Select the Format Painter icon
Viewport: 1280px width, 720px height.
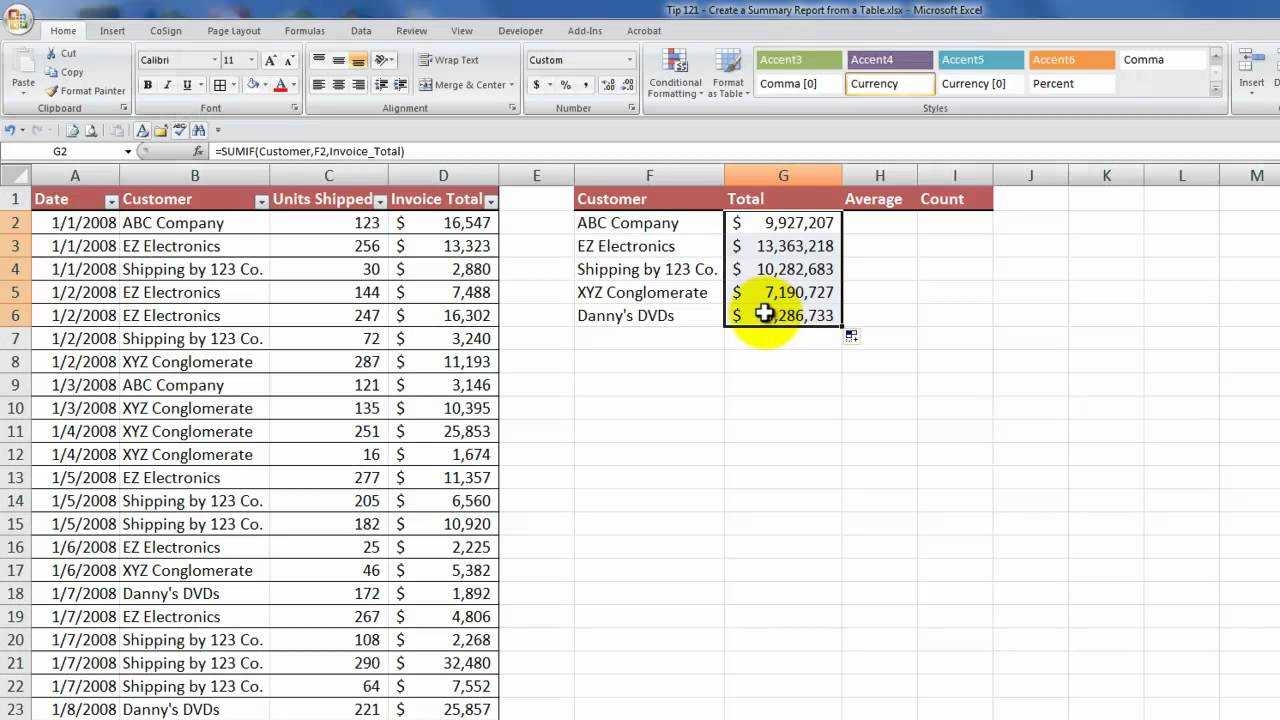(x=50, y=91)
